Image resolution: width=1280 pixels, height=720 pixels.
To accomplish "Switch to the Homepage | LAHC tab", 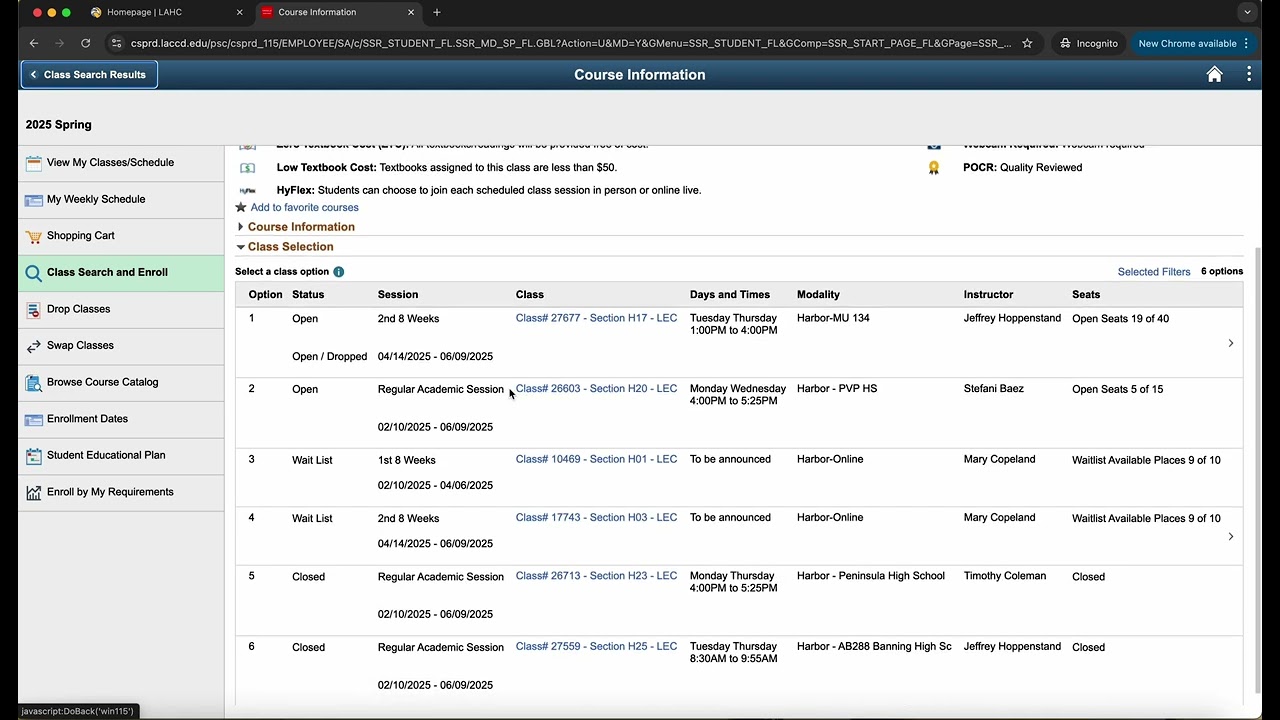I will [x=166, y=12].
